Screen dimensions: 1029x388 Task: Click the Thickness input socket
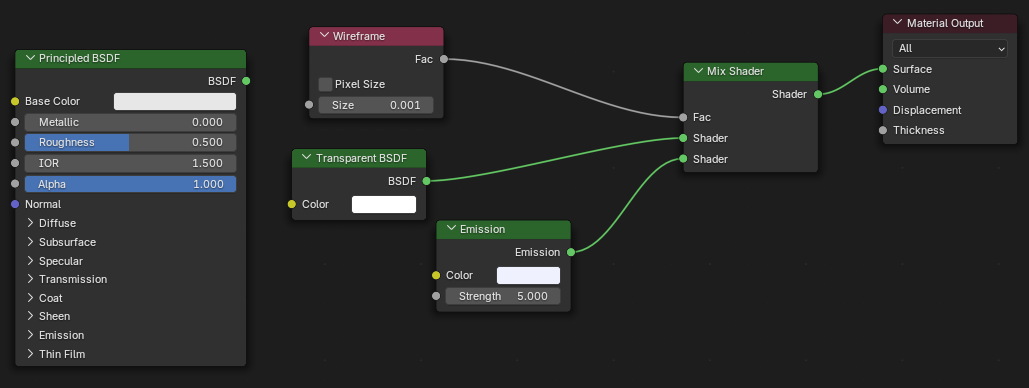coord(883,130)
